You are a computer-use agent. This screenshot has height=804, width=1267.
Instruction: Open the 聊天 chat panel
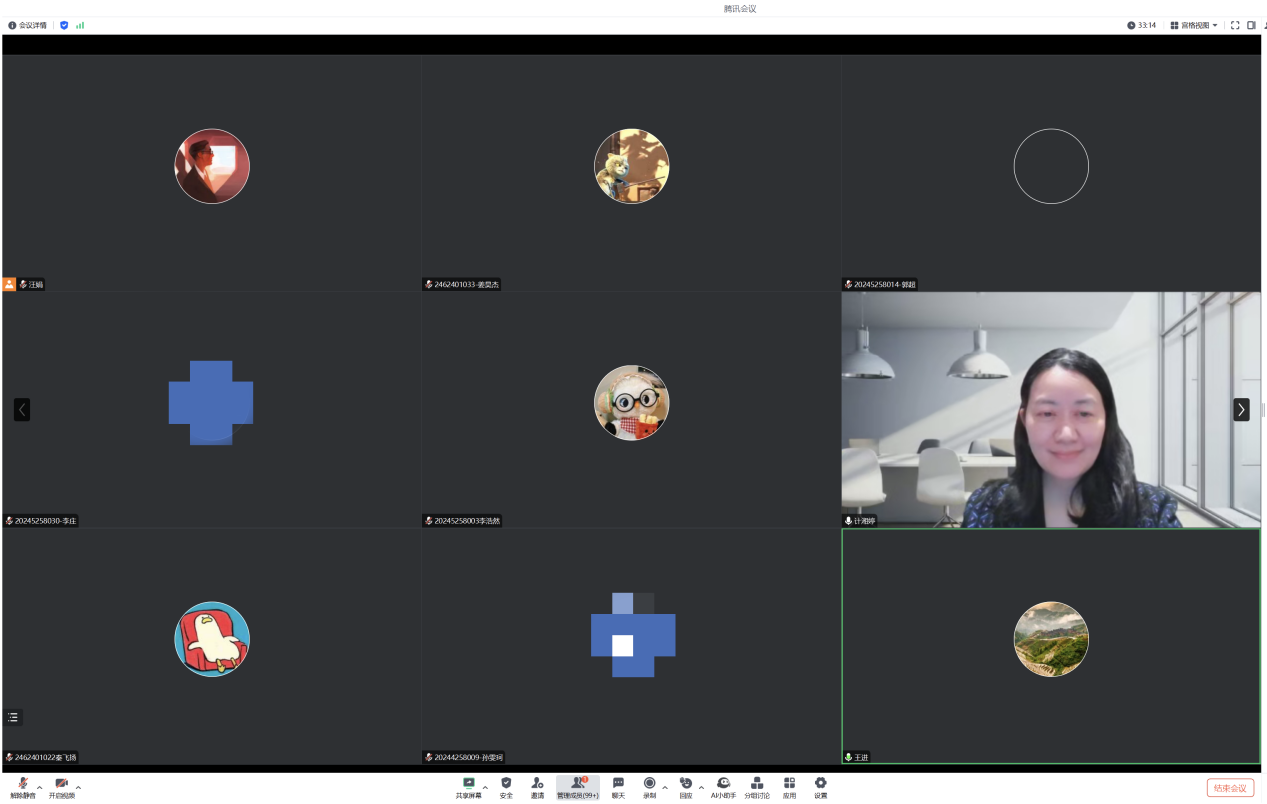618,786
